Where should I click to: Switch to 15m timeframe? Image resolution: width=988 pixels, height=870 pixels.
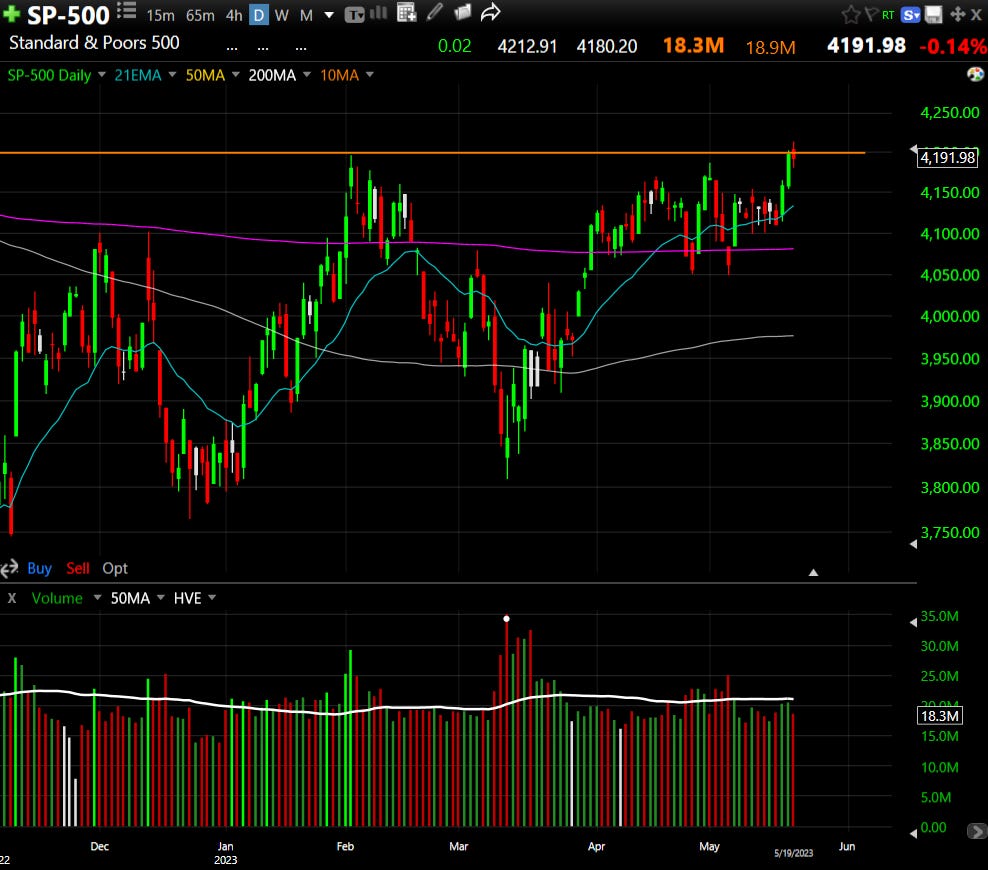coord(160,15)
